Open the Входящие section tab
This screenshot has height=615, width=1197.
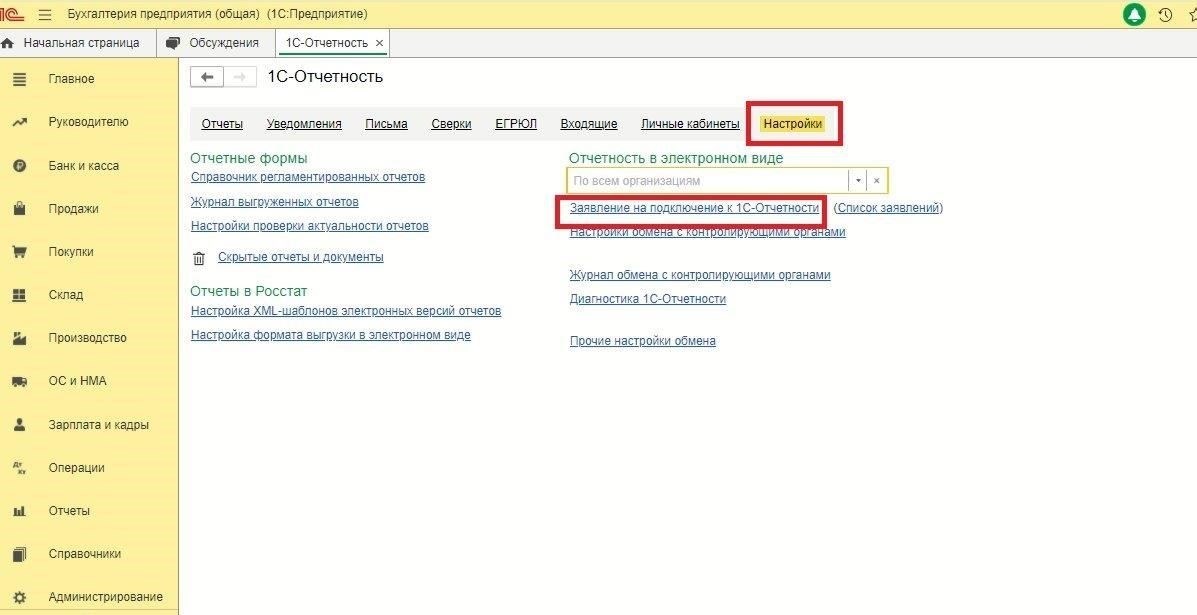point(589,124)
